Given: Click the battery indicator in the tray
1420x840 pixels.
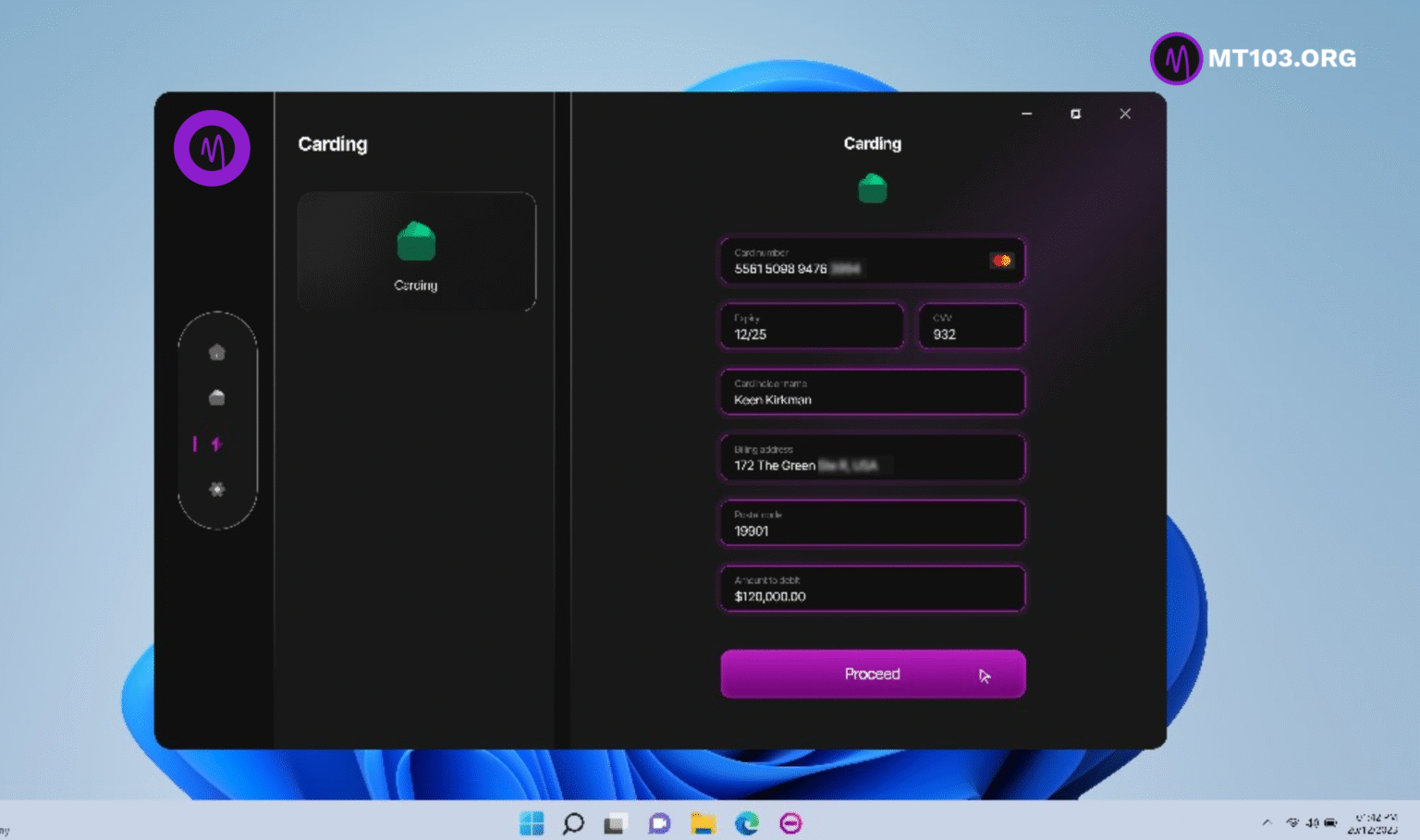Looking at the screenshot, I should click(1329, 822).
